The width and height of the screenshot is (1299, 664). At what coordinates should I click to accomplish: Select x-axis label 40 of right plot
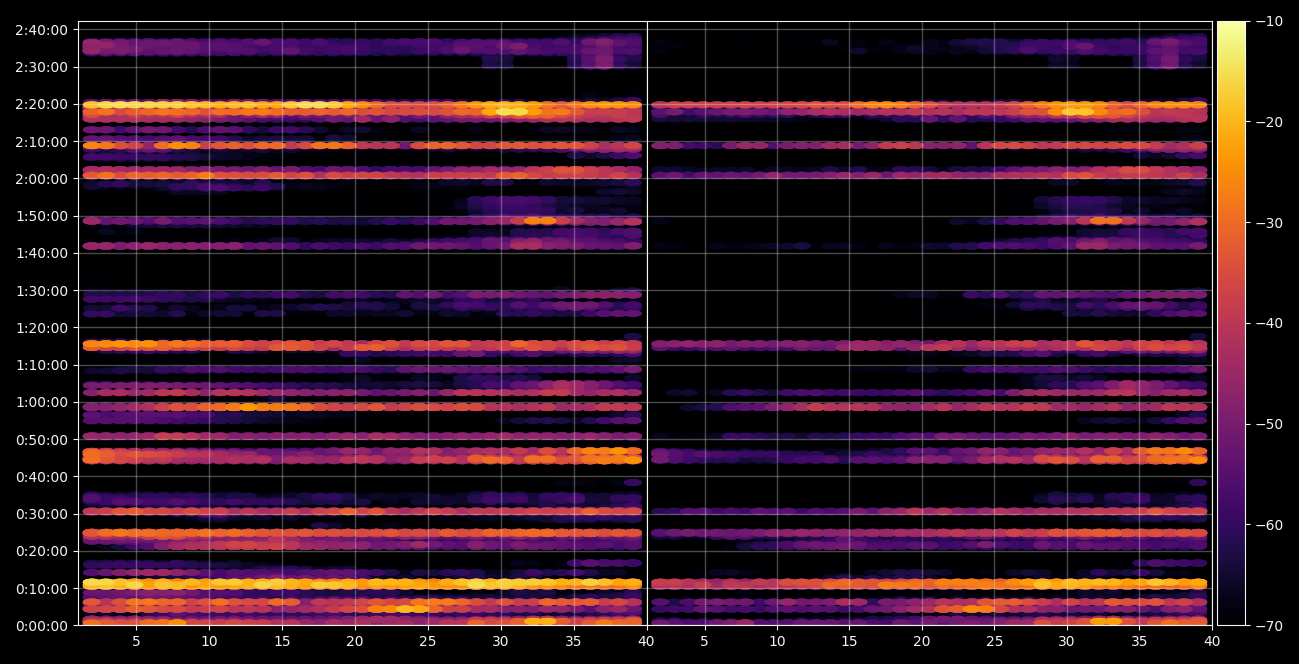pos(1212,642)
